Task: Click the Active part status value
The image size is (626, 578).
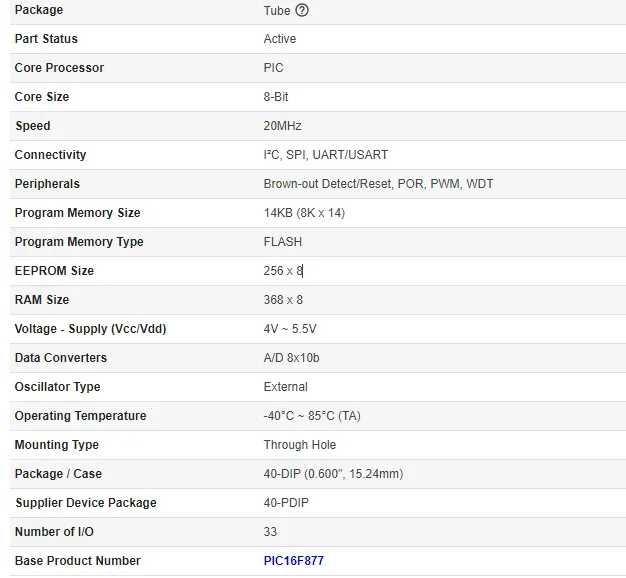Action: pyautogui.click(x=279, y=39)
